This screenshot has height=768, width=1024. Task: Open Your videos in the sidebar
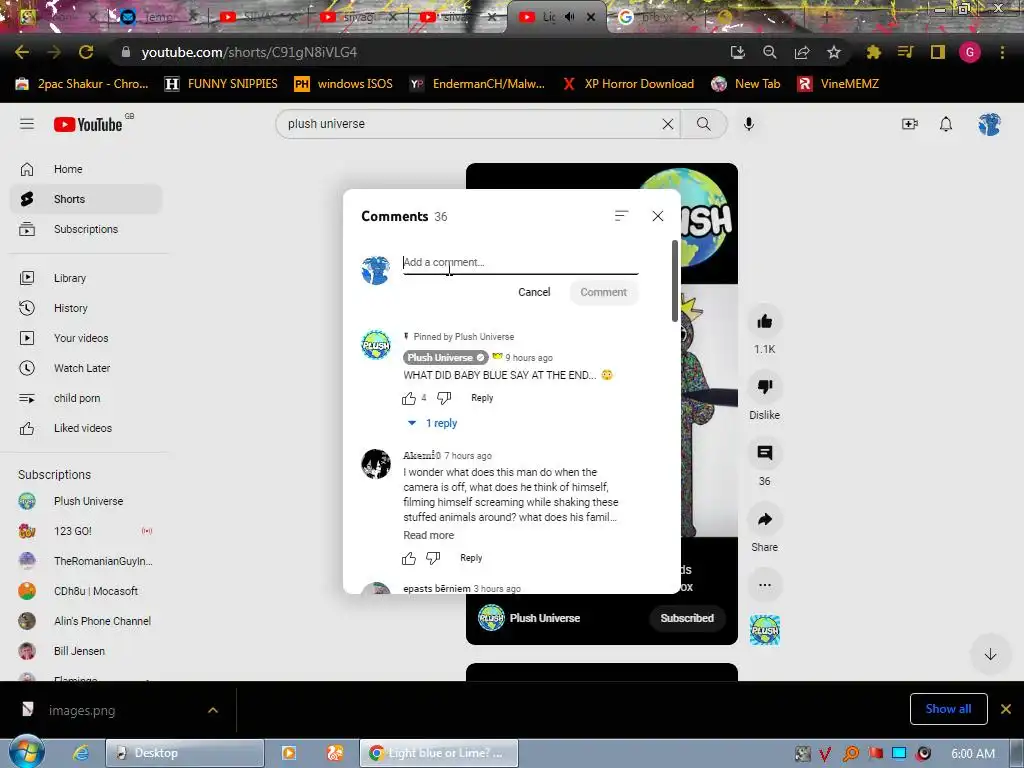(86, 338)
